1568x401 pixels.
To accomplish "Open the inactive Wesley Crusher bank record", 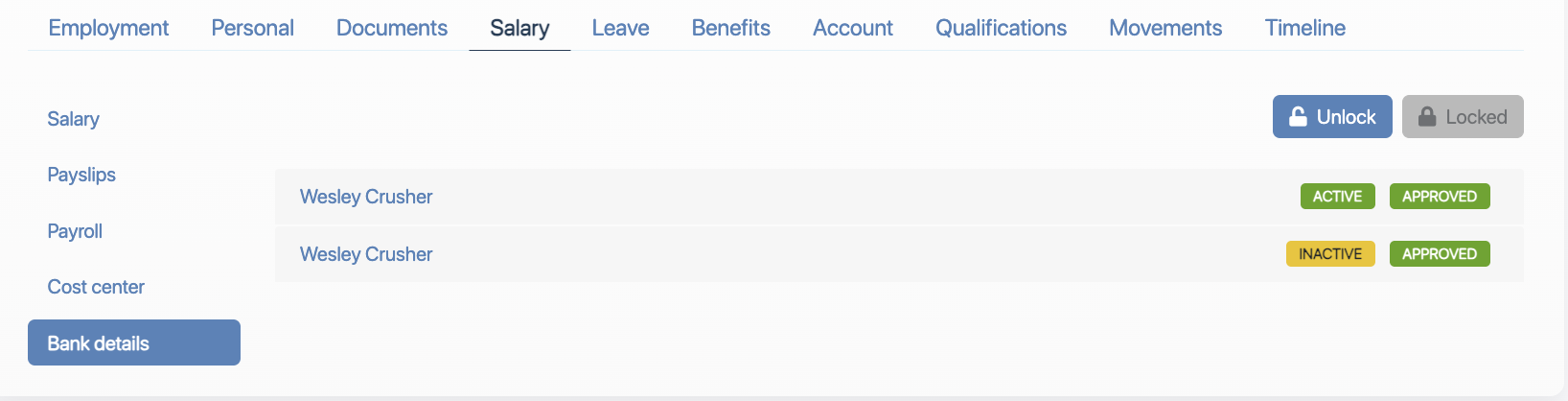I will (366, 254).
